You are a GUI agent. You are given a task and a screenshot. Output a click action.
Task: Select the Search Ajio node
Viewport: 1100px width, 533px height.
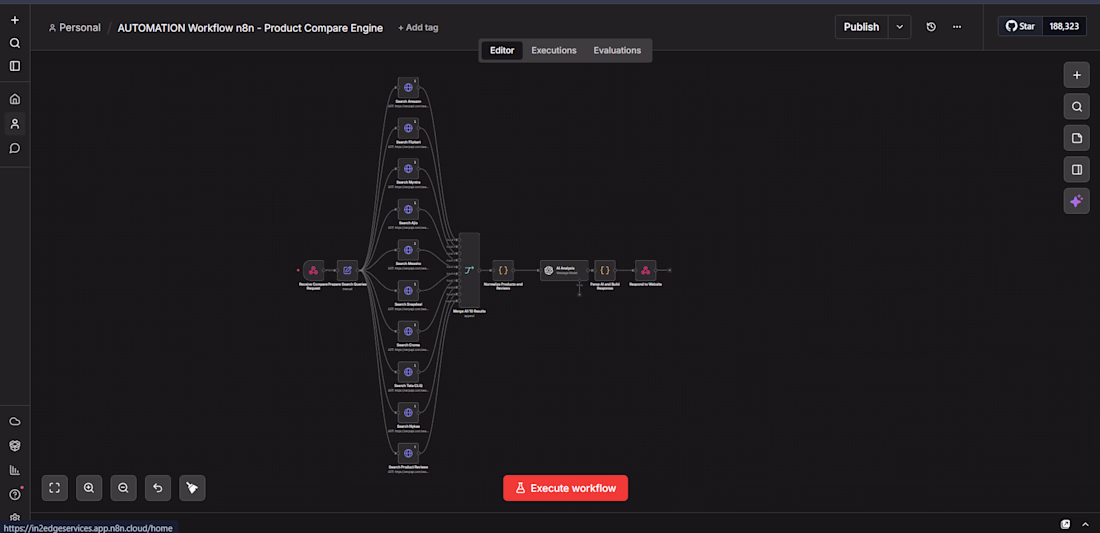408,210
